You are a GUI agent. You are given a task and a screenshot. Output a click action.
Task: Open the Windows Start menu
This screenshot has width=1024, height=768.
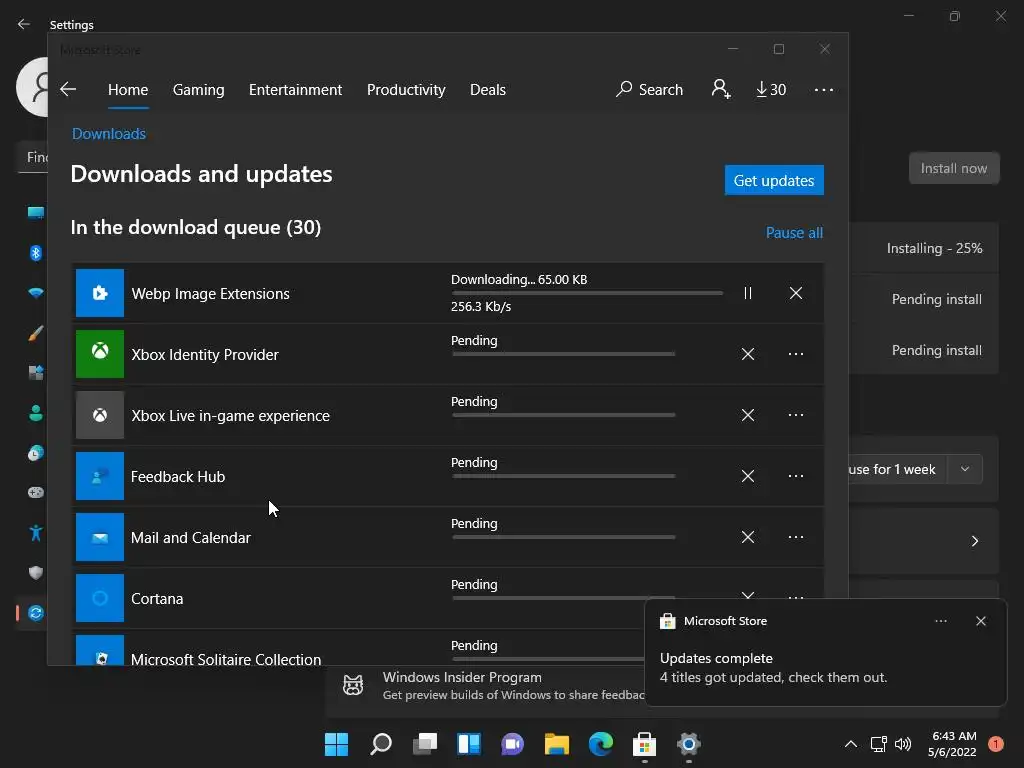point(336,744)
